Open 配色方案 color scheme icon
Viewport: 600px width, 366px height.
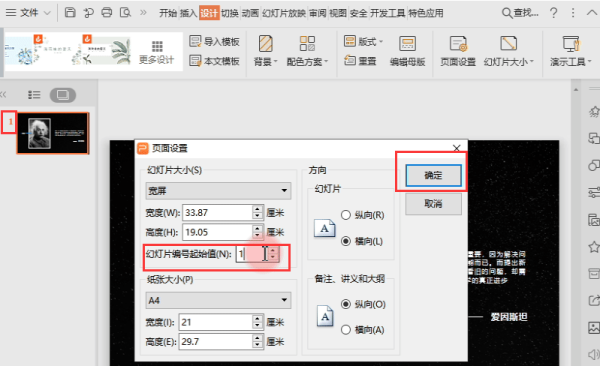pyautogui.click(x=307, y=51)
